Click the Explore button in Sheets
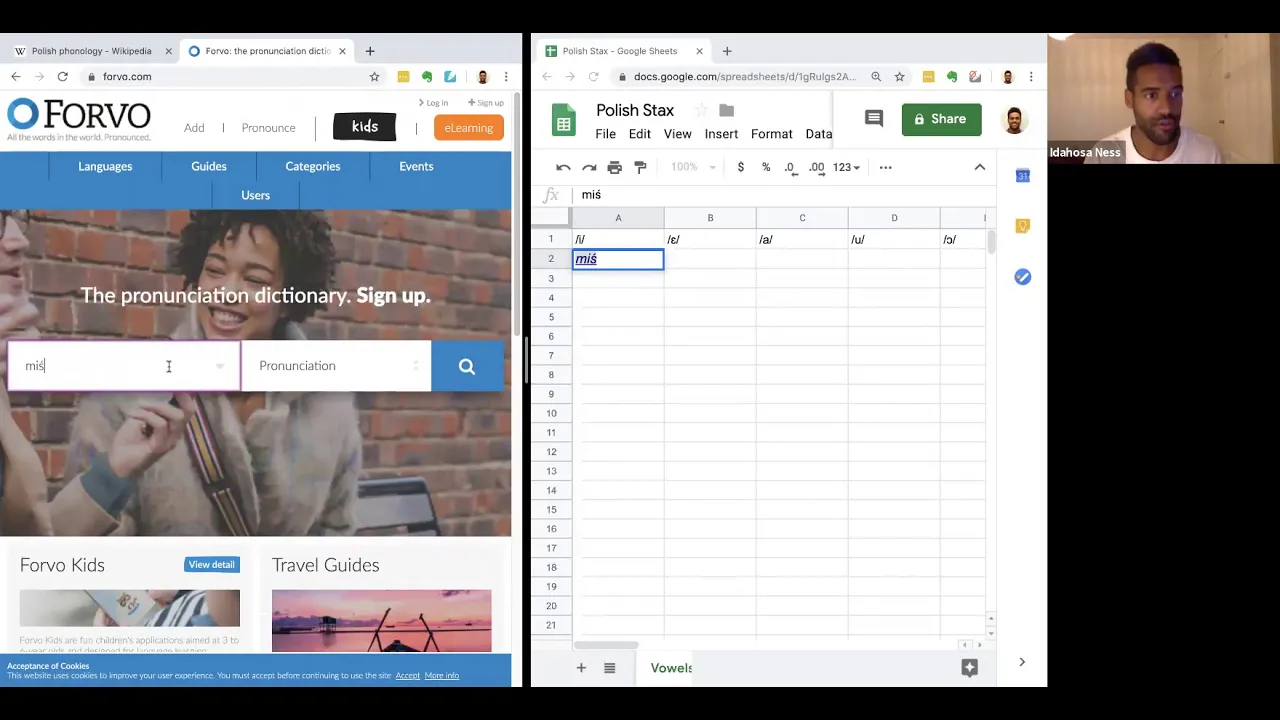Viewport: 1280px width, 720px height. click(969, 668)
